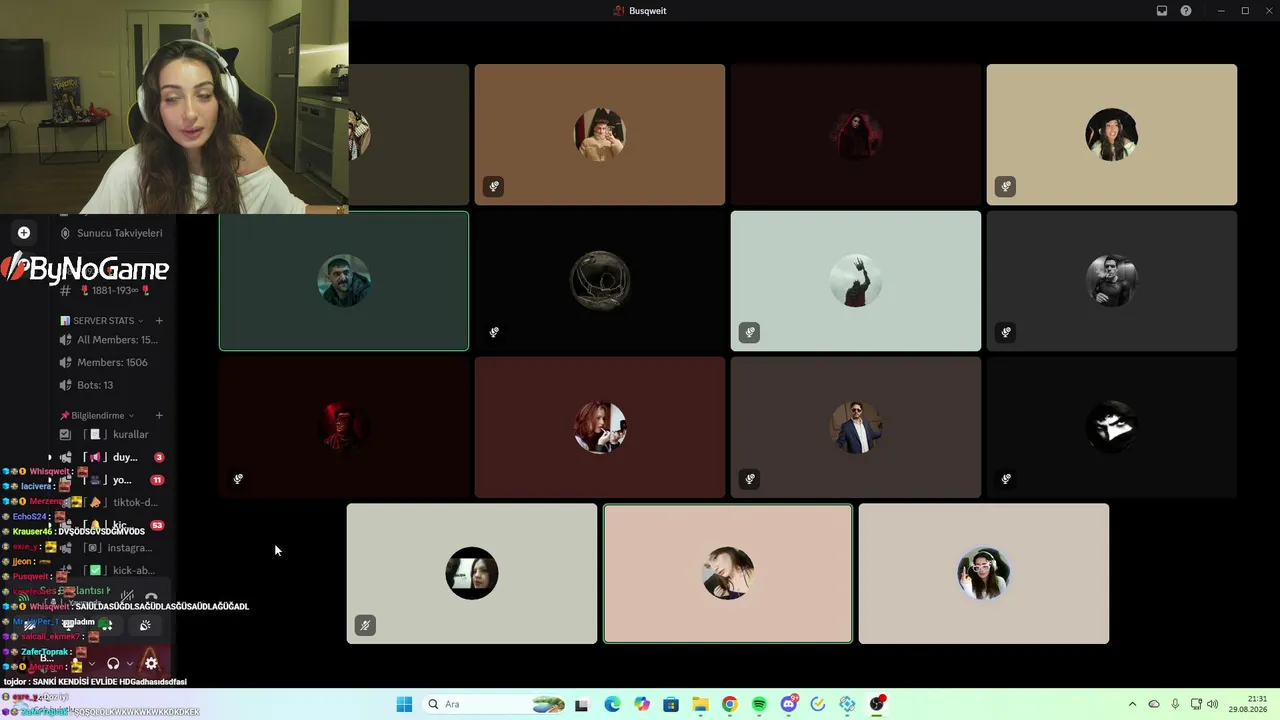Select the 'All Members: 15...' voice channel
Image resolution: width=1280 pixels, height=720 pixels.
pyautogui.click(x=108, y=340)
